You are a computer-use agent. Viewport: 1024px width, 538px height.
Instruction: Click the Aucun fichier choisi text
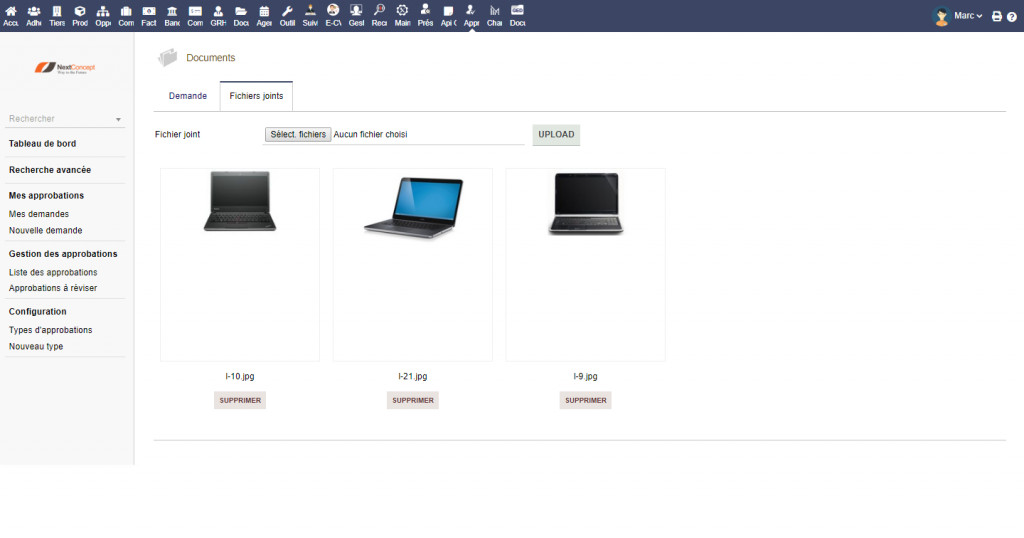point(370,134)
